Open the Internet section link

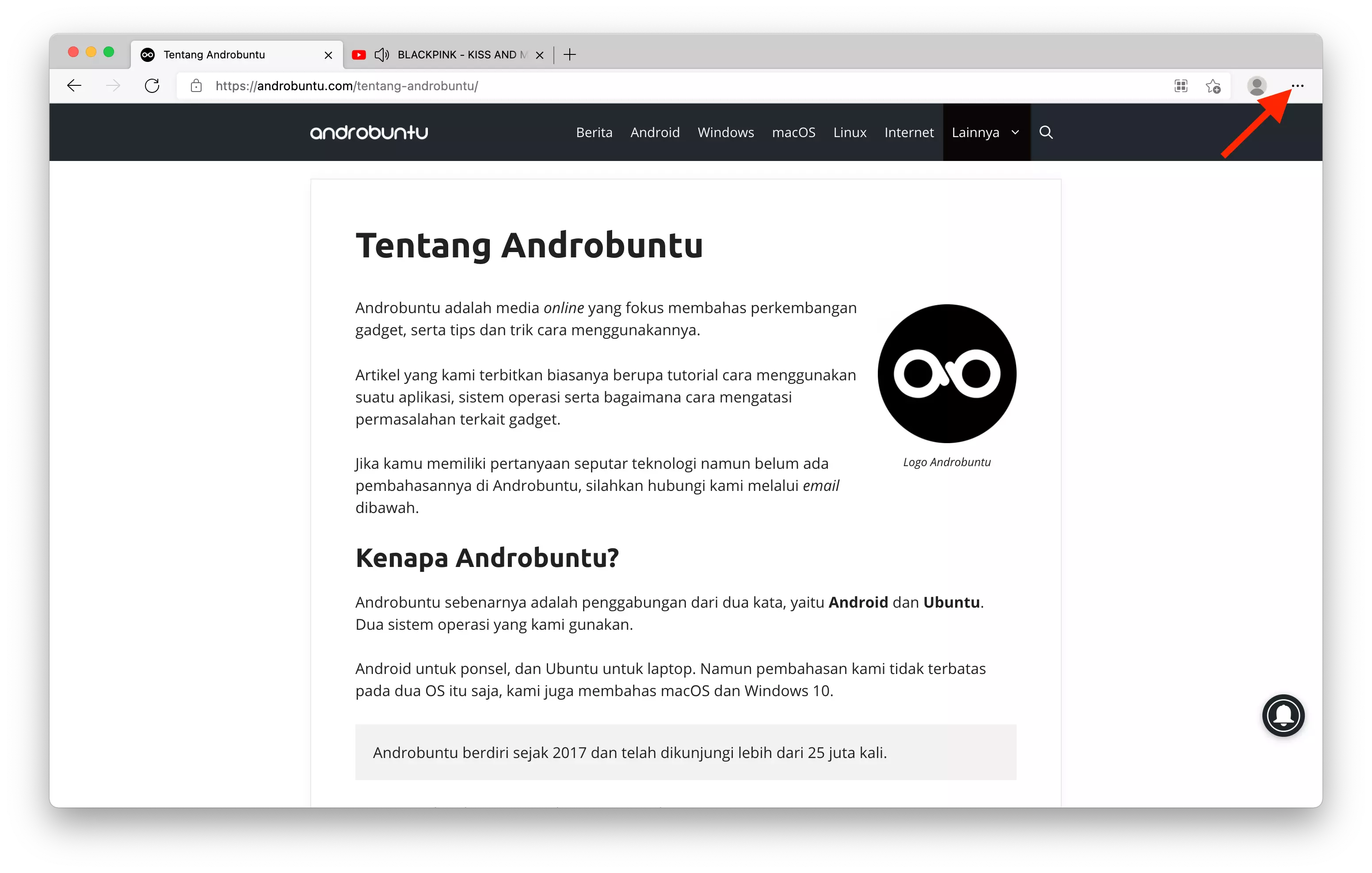909,132
